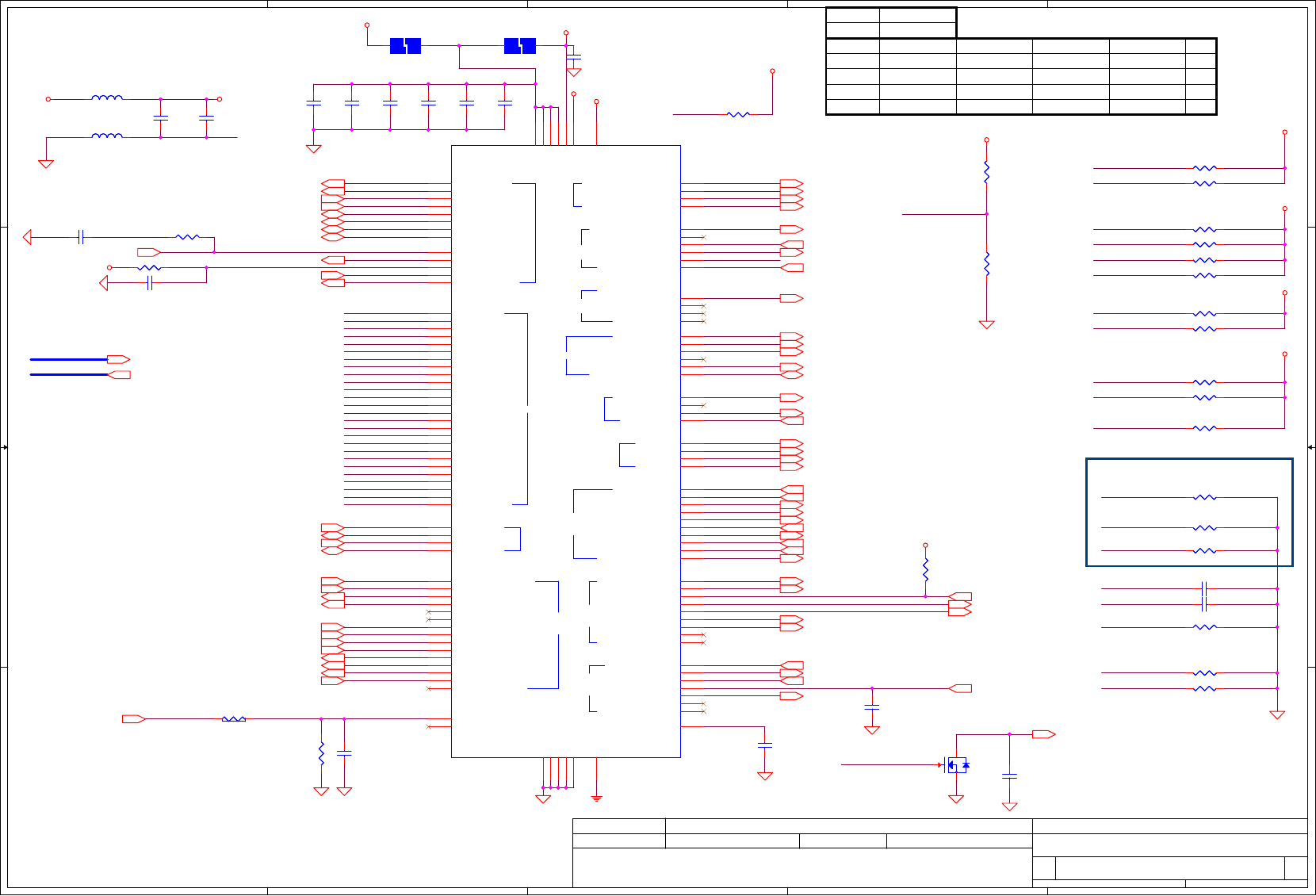Image resolution: width=1316 pixels, height=896 pixels.
Task: Select the bottom resistor inside the dark blue box
Action: point(1204,550)
